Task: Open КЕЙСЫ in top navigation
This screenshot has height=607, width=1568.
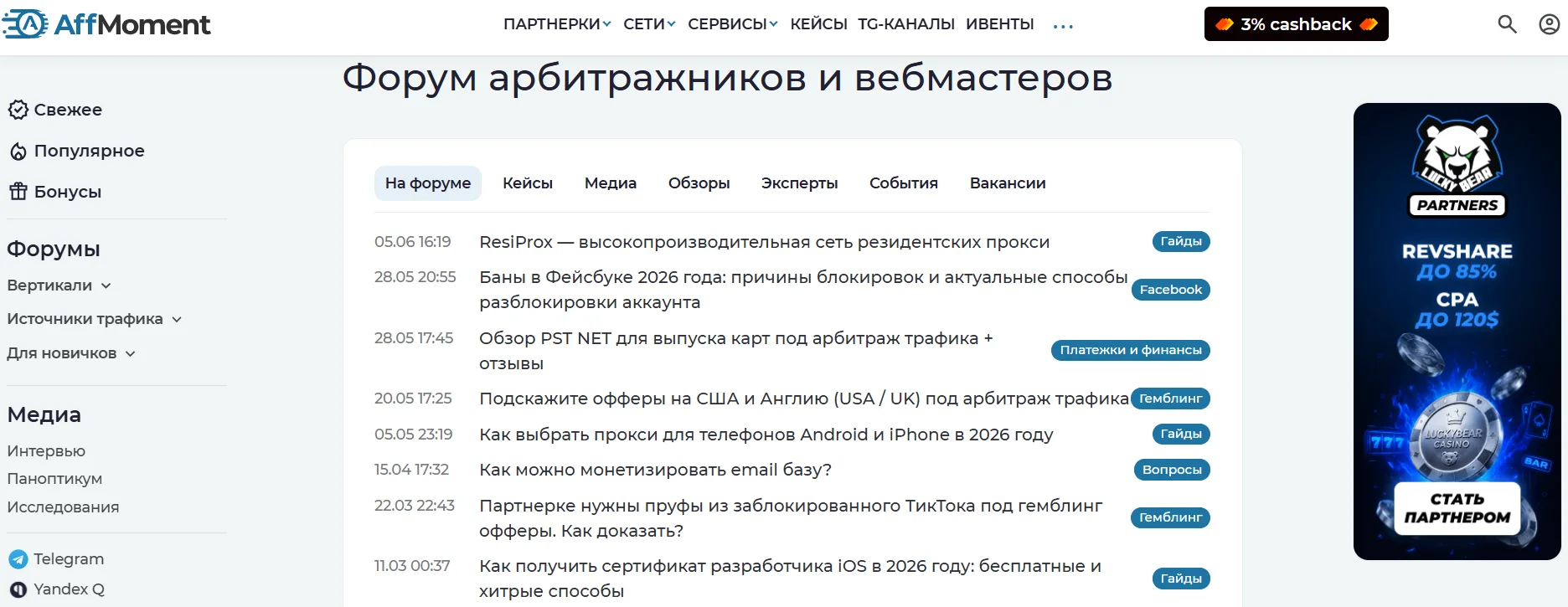Action: click(x=818, y=24)
